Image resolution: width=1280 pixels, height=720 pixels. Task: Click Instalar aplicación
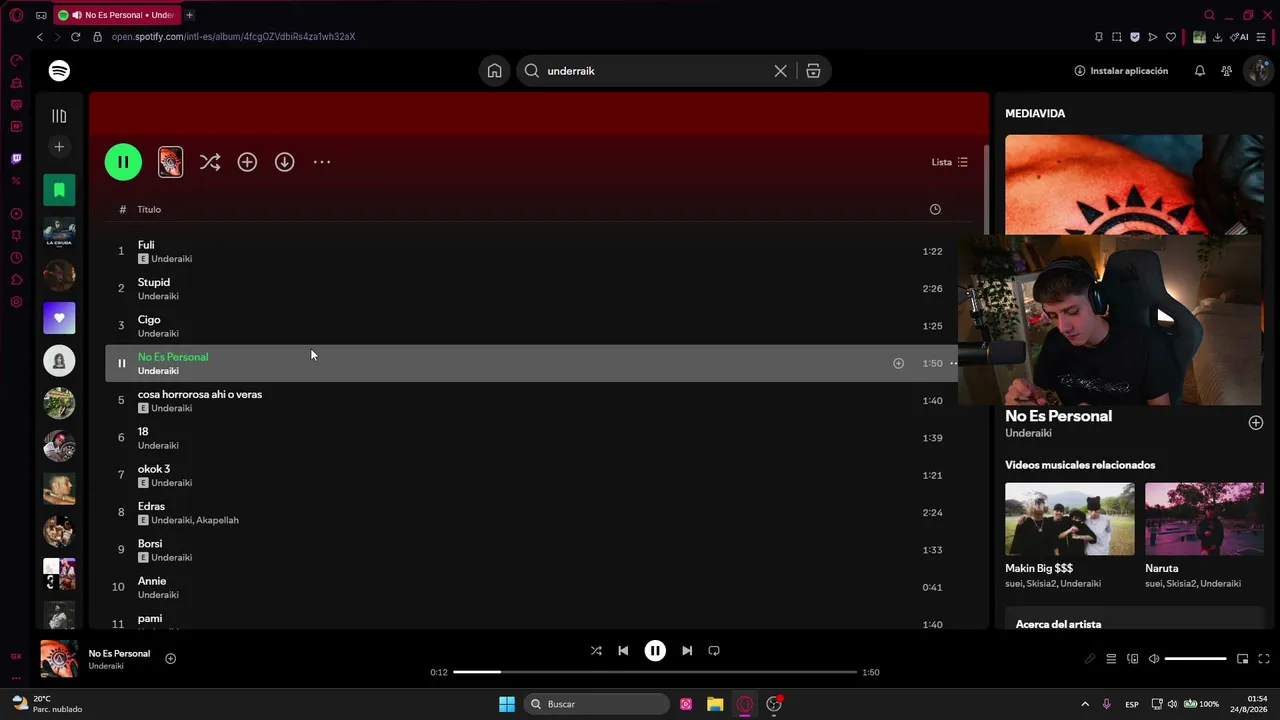click(x=1121, y=71)
